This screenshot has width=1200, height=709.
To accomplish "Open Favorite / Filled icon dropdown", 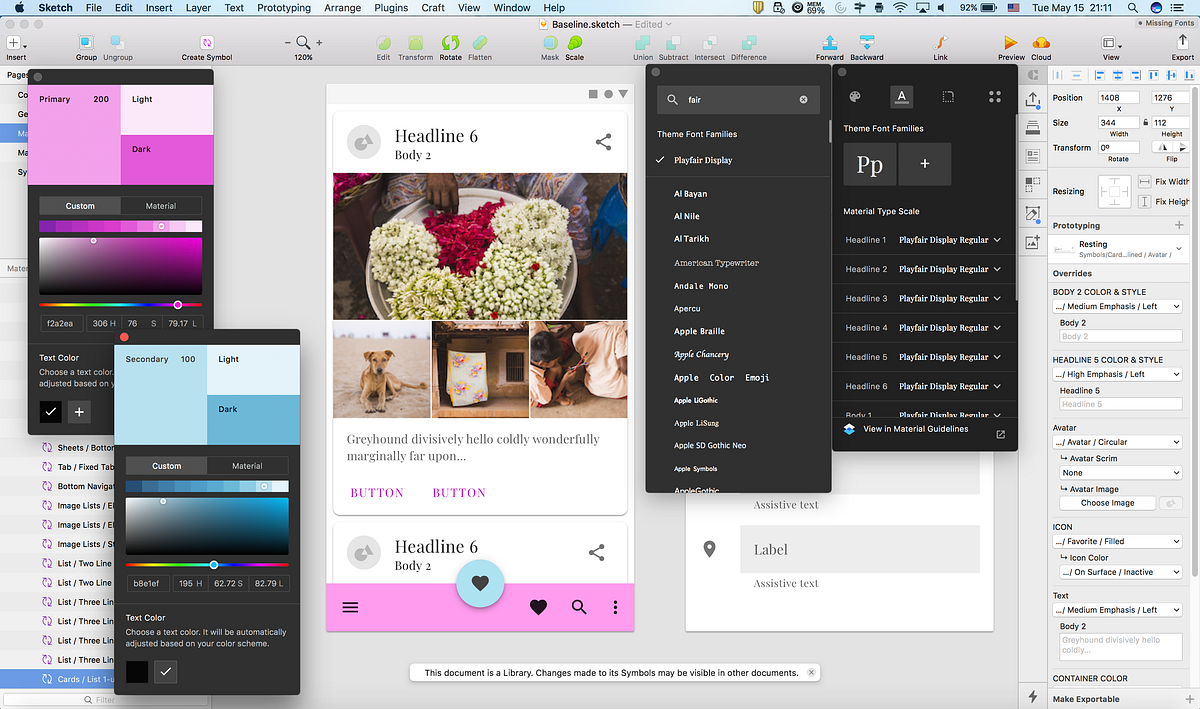I will 1118,541.
